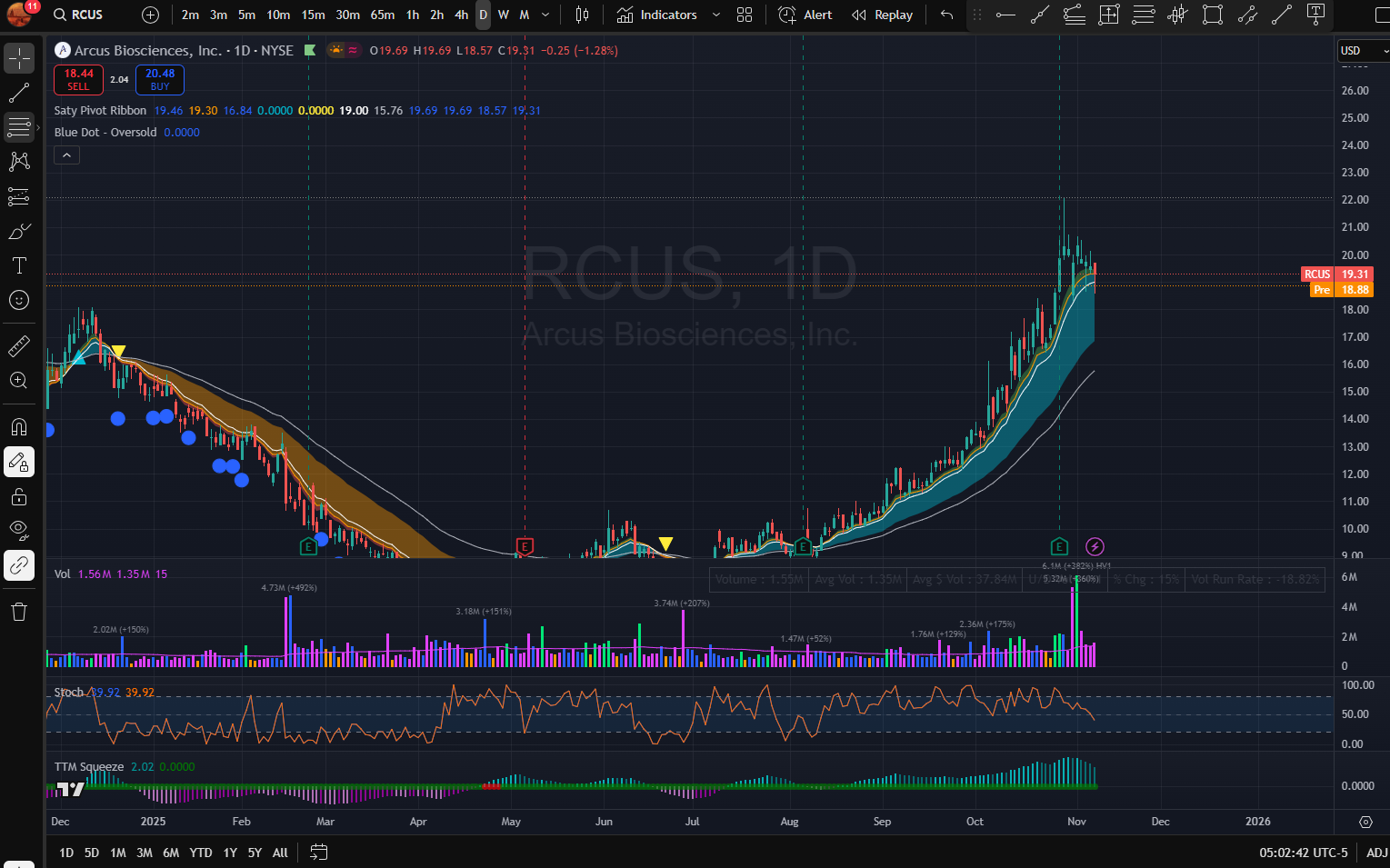Open the layout setup grid icon

click(x=745, y=15)
